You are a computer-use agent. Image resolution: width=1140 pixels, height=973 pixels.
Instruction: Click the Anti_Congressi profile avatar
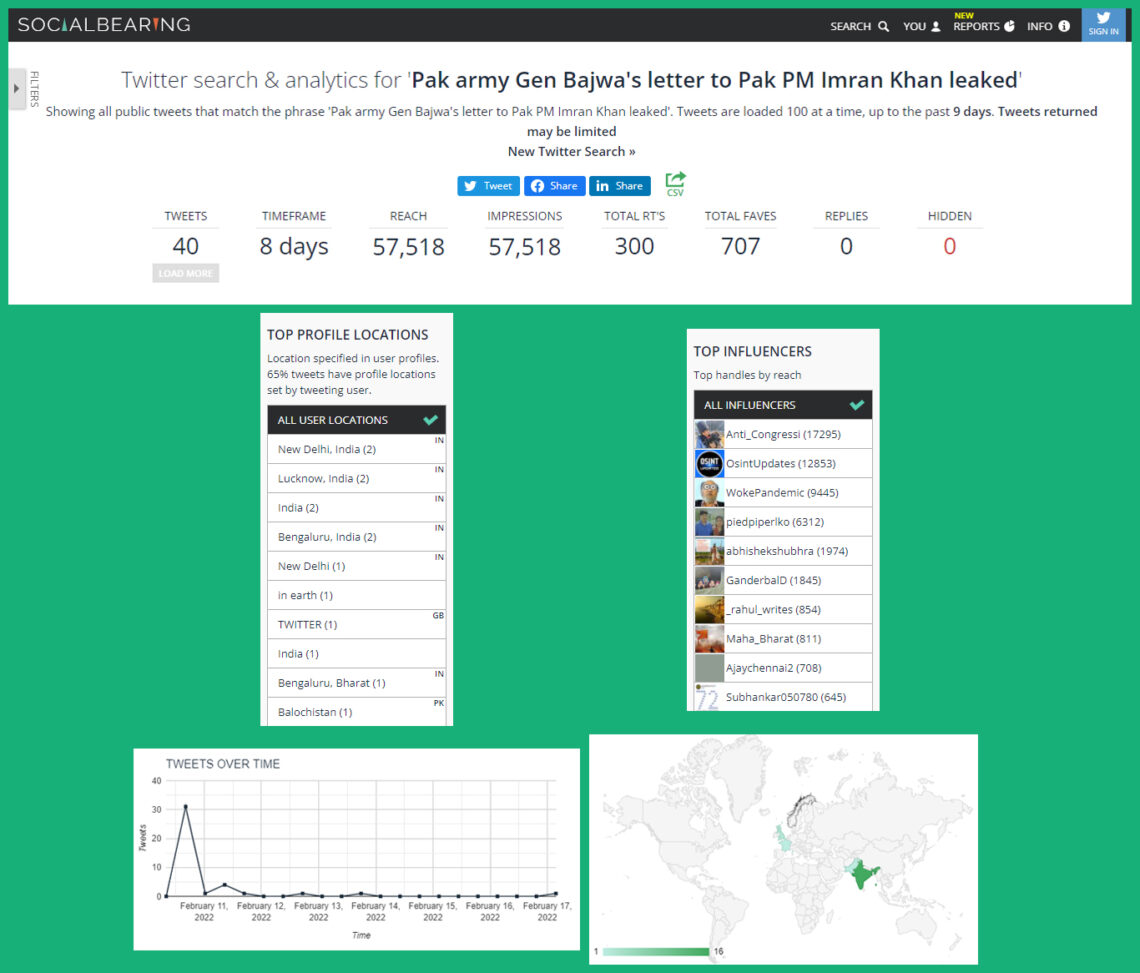(709, 435)
